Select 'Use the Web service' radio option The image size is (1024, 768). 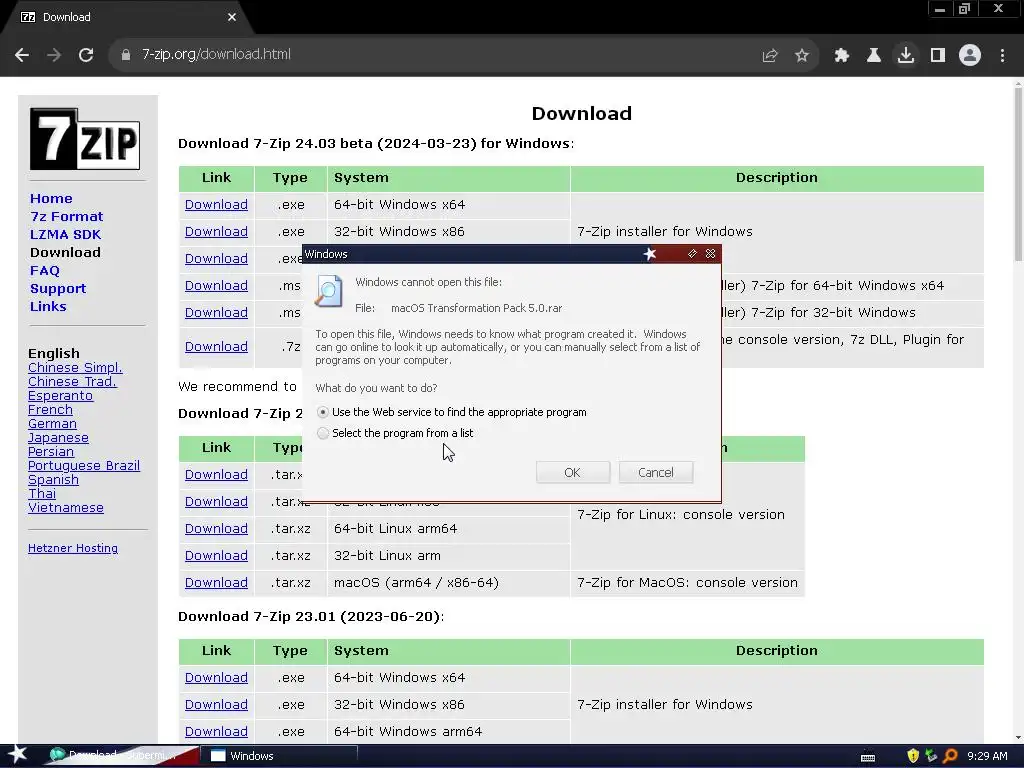tap(323, 412)
